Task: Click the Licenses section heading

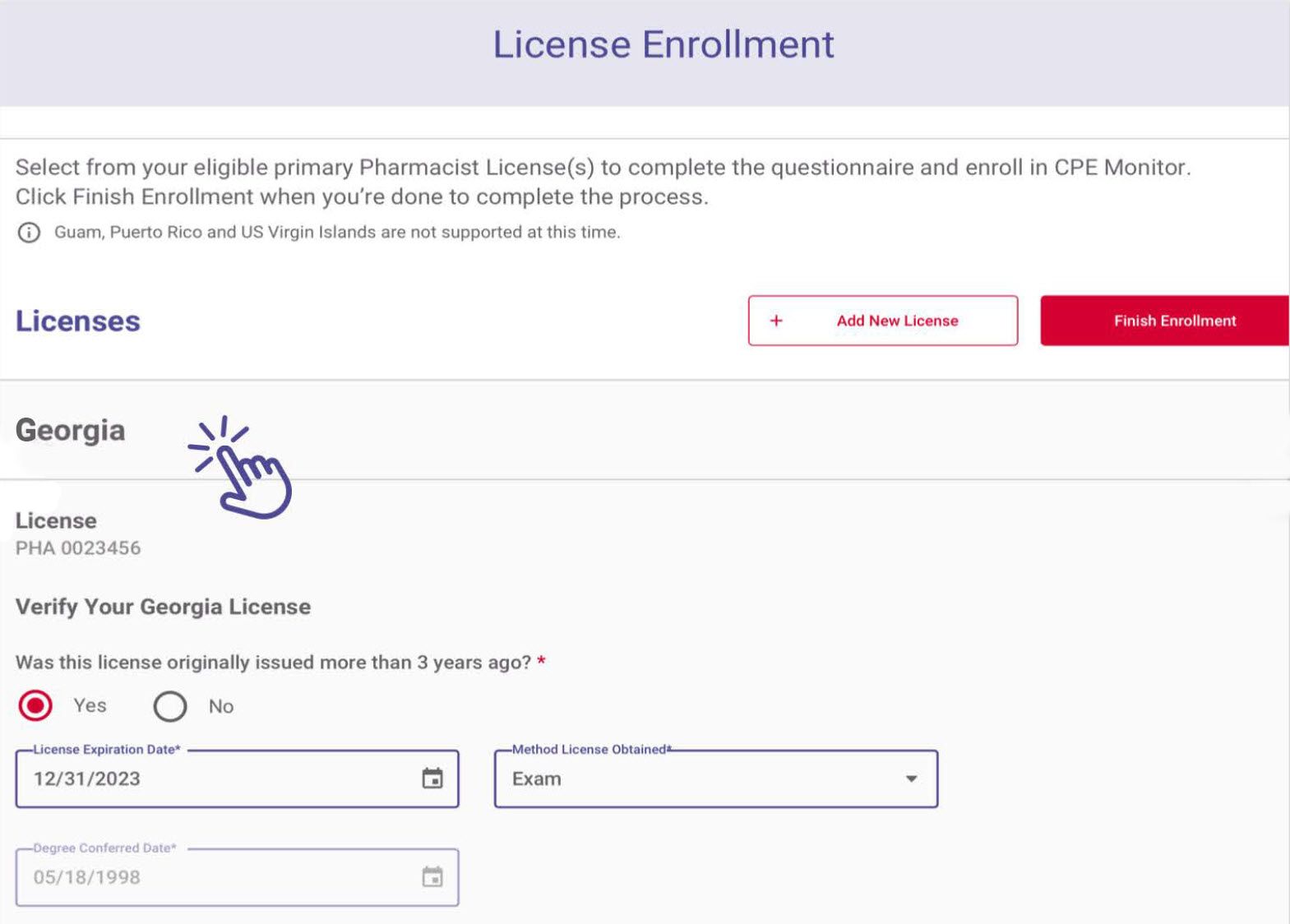Action: [x=78, y=321]
